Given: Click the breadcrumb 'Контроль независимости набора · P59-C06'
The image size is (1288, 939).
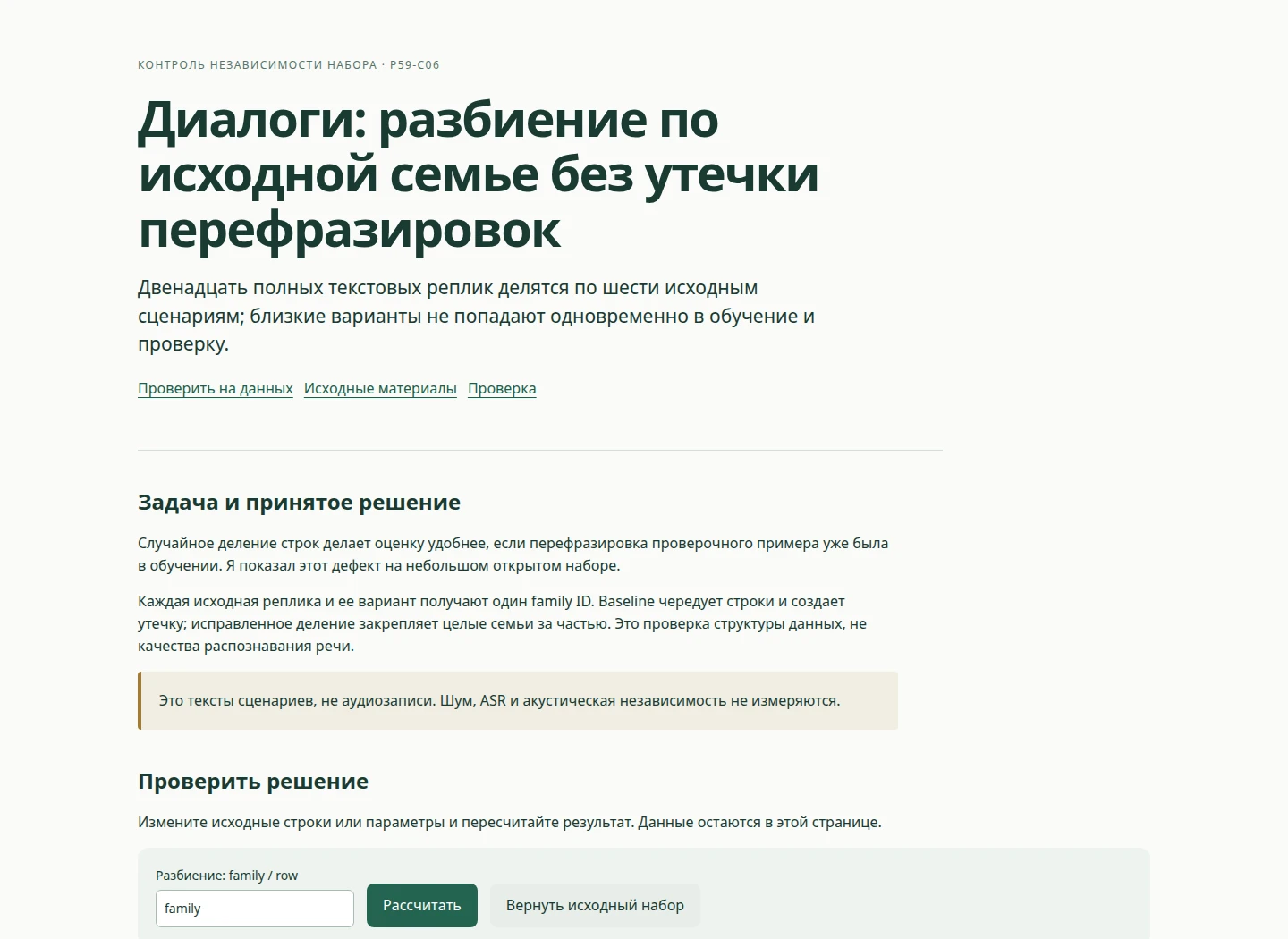Looking at the screenshot, I should pyautogui.click(x=289, y=64).
